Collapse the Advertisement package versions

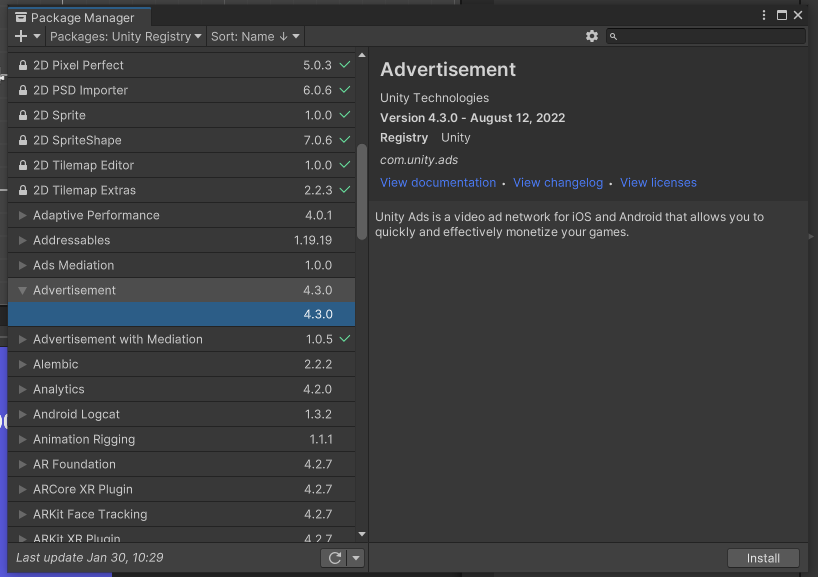coord(22,291)
